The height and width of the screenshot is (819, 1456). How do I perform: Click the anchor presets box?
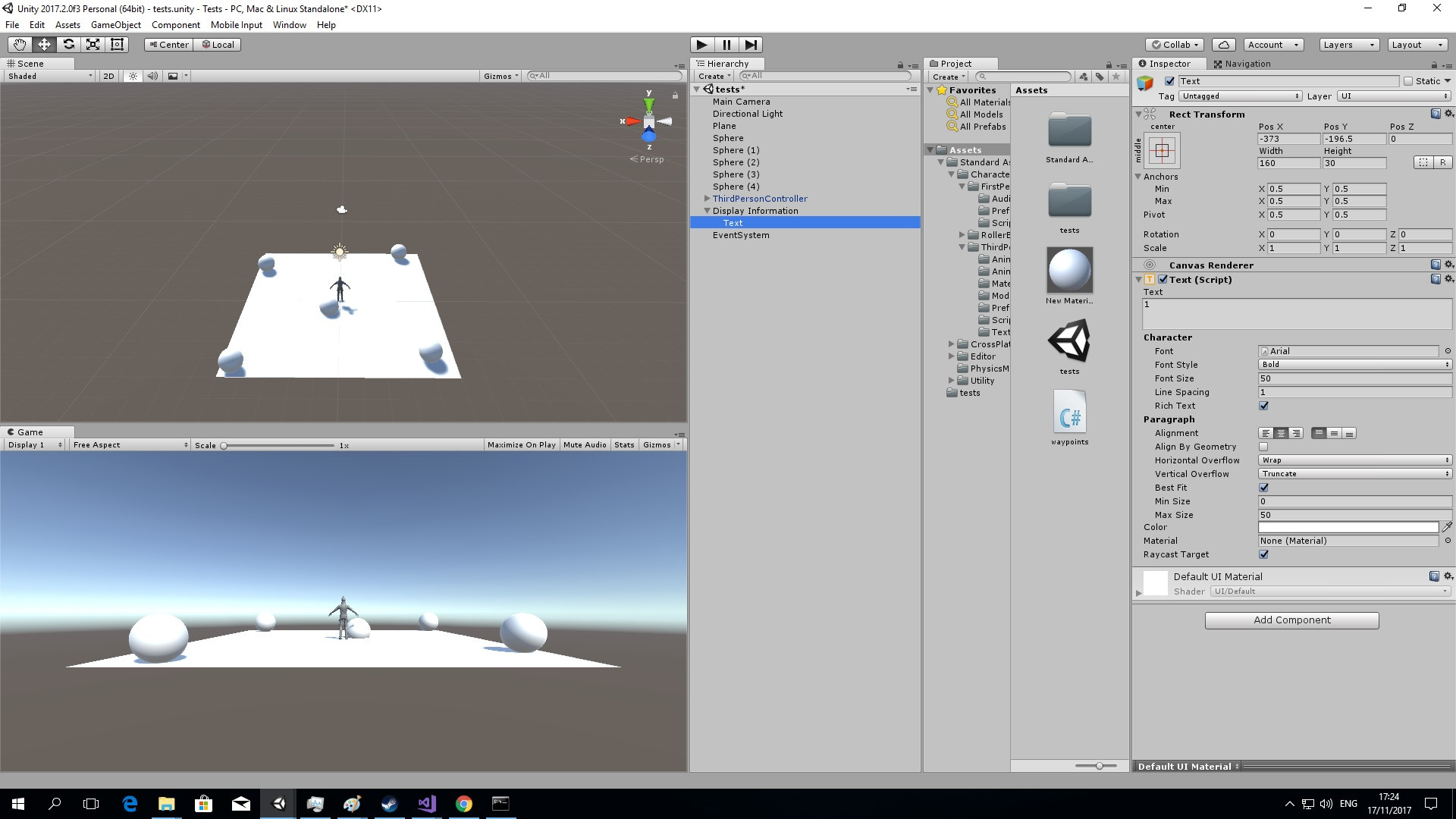(1162, 151)
